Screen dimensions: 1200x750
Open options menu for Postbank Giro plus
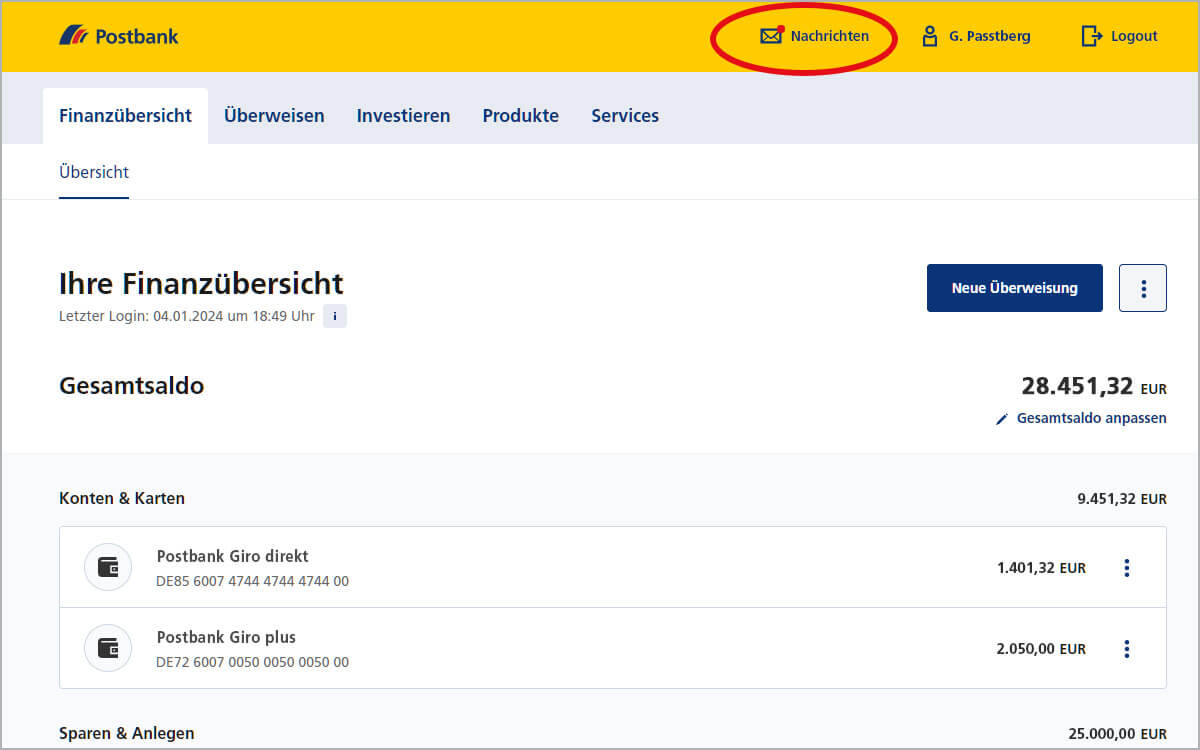(x=1127, y=649)
